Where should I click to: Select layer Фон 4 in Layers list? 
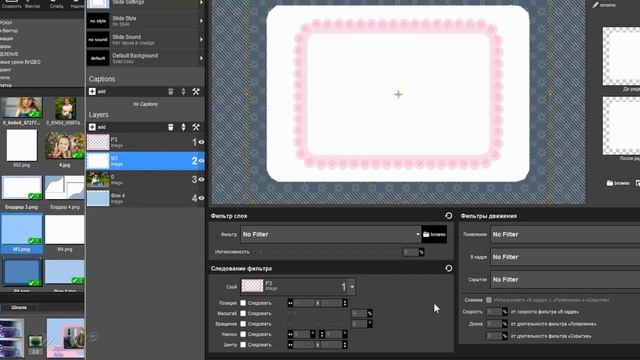(x=145, y=198)
